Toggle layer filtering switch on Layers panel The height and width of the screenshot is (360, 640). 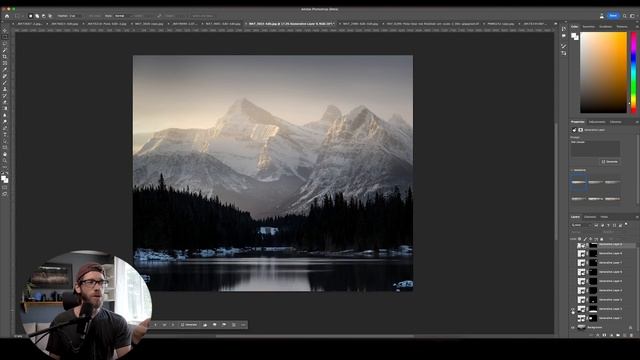[x=626, y=224]
